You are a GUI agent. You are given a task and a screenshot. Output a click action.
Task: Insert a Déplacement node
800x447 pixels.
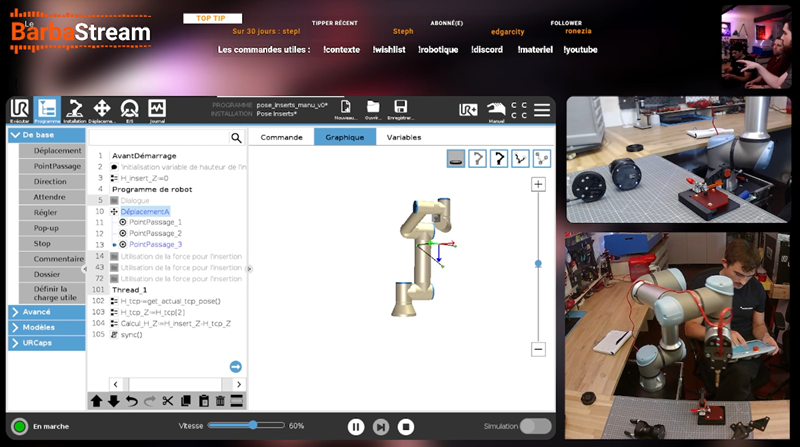[x=52, y=151]
